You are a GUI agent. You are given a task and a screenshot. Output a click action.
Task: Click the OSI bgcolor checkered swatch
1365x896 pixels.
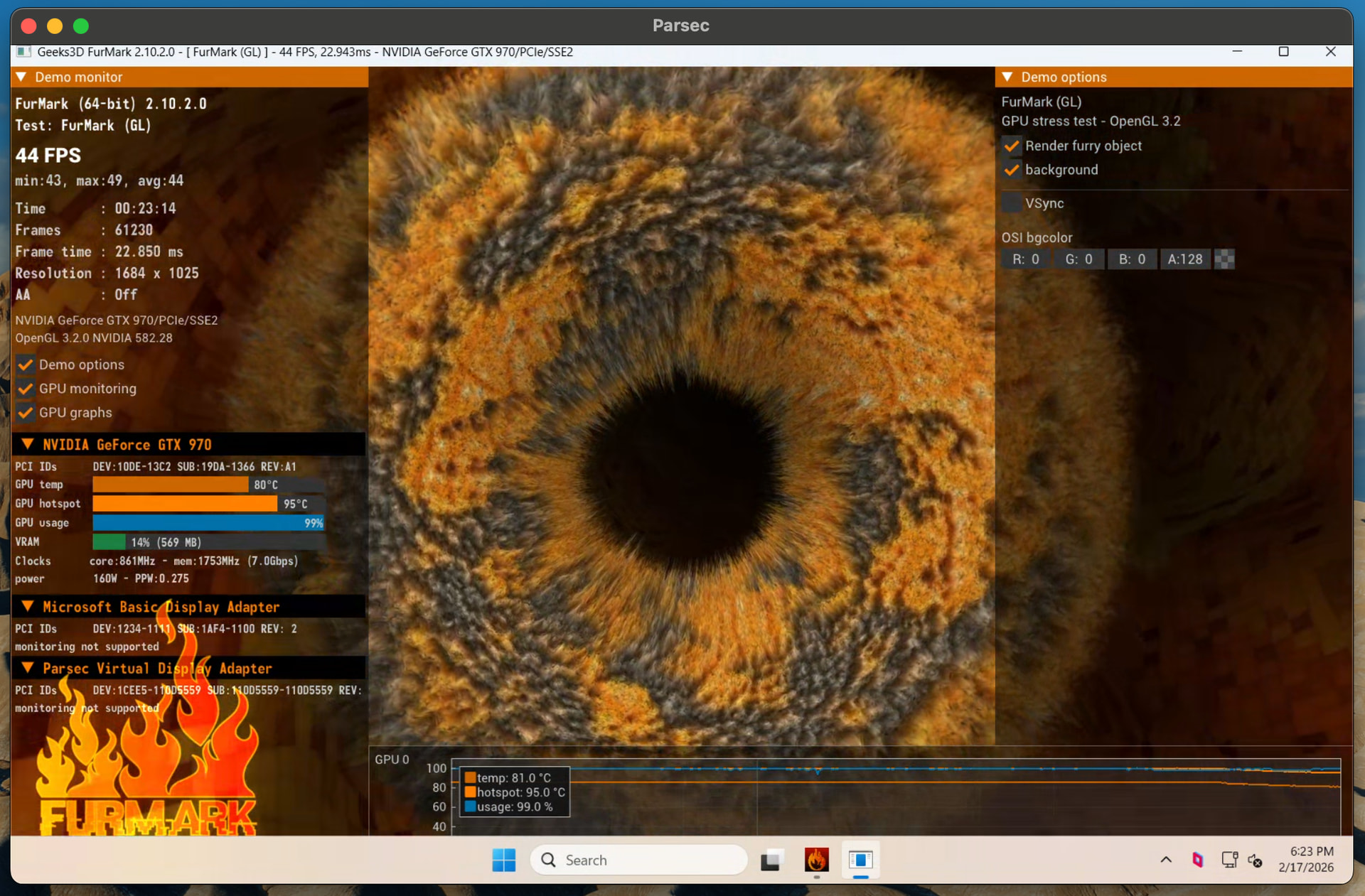click(1224, 259)
